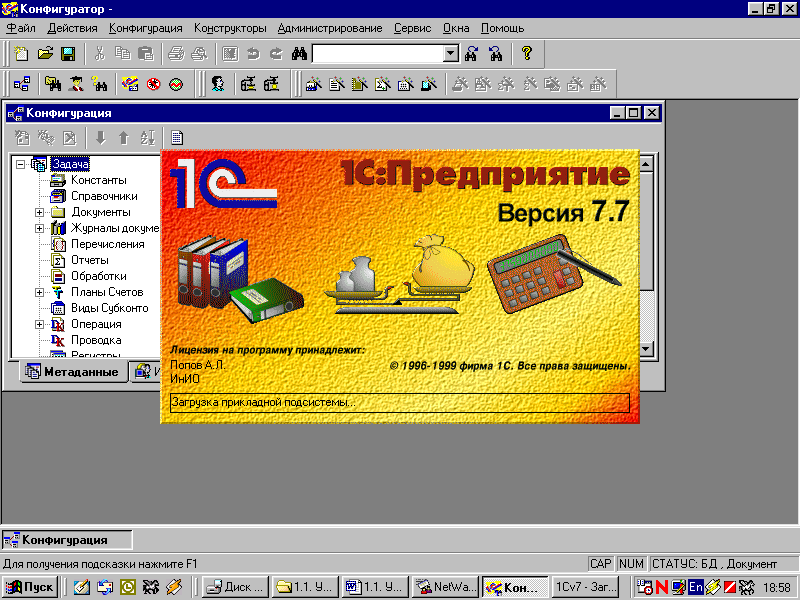Click the green performance gauge icon
This screenshot has height=600, width=800.
coord(176,84)
